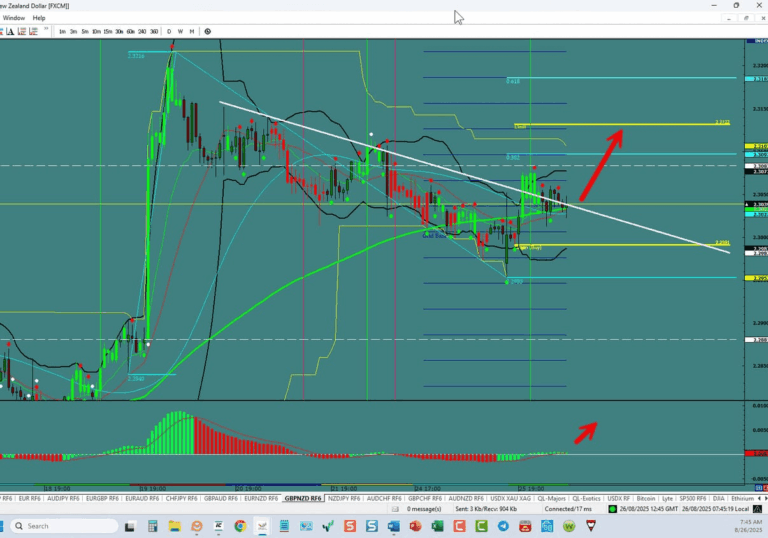Open the Help menu
This screenshot has height=538, width=768.
click(x=39, y=18)
